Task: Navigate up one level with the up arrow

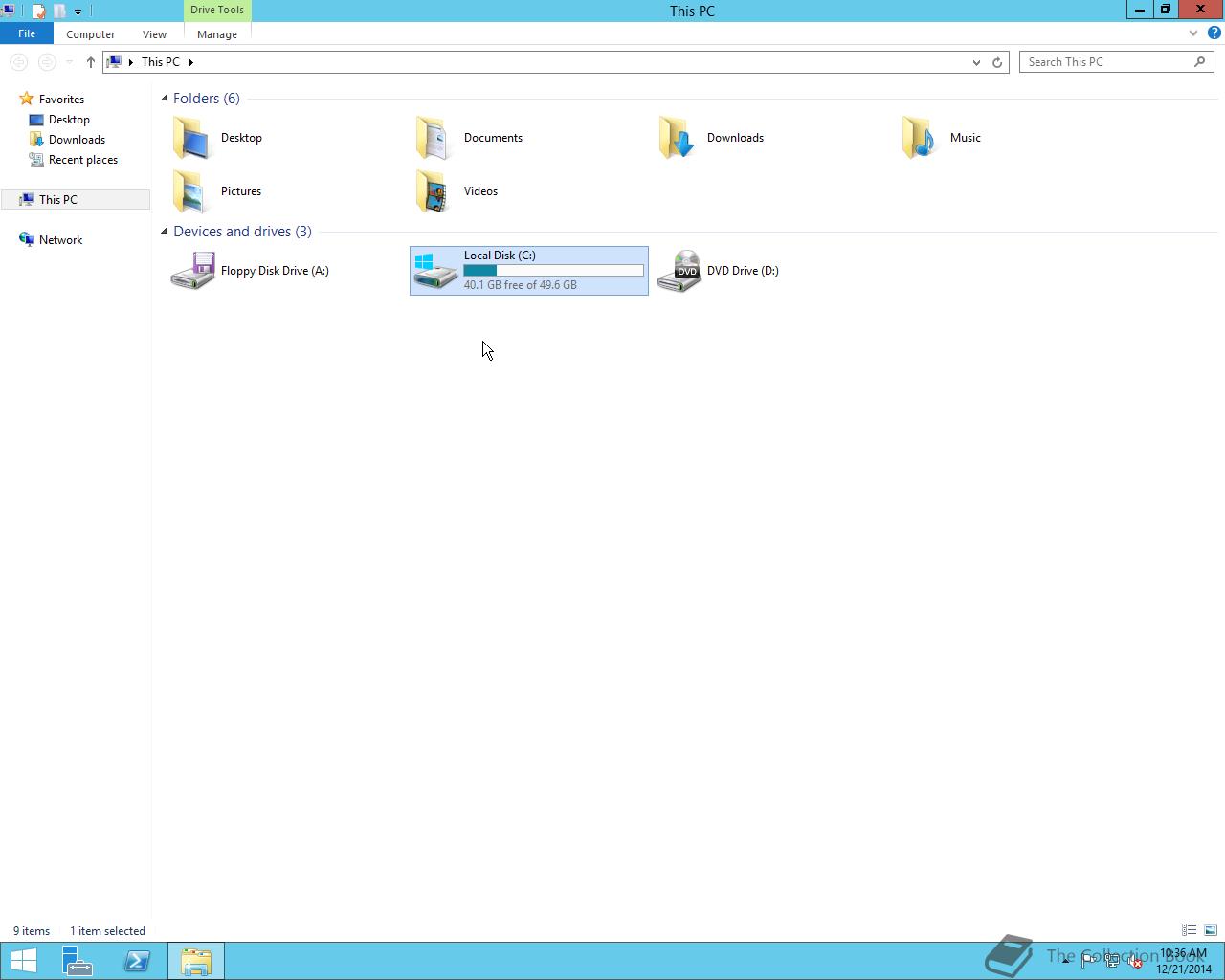Action: pyautogui.click(x=91, y=61)
